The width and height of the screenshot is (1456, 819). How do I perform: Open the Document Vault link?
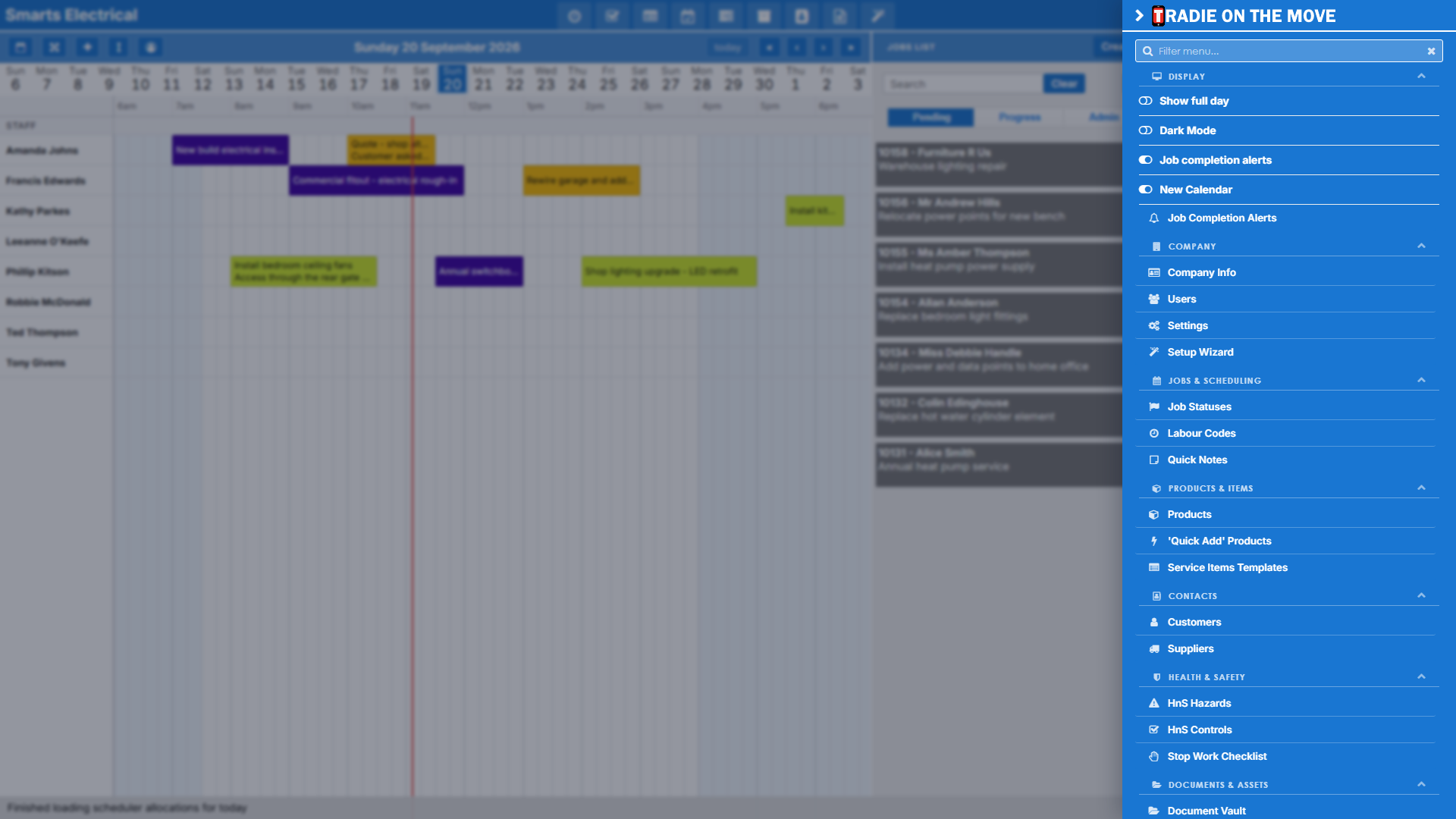click(1207, 811)
